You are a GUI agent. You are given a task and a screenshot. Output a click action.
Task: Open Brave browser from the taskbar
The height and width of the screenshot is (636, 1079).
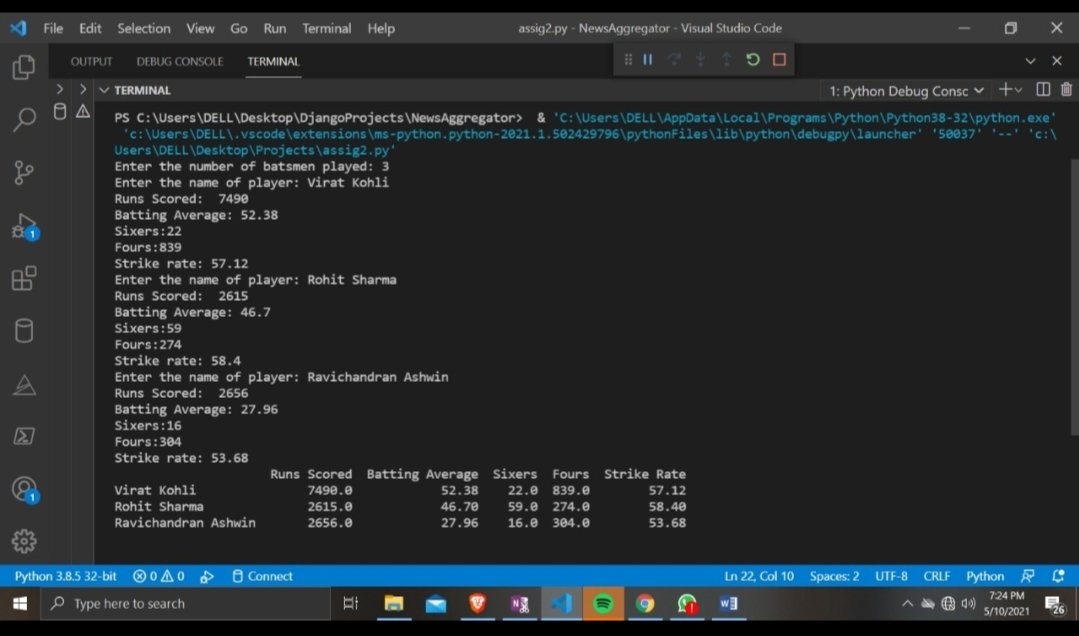[478, 604]
